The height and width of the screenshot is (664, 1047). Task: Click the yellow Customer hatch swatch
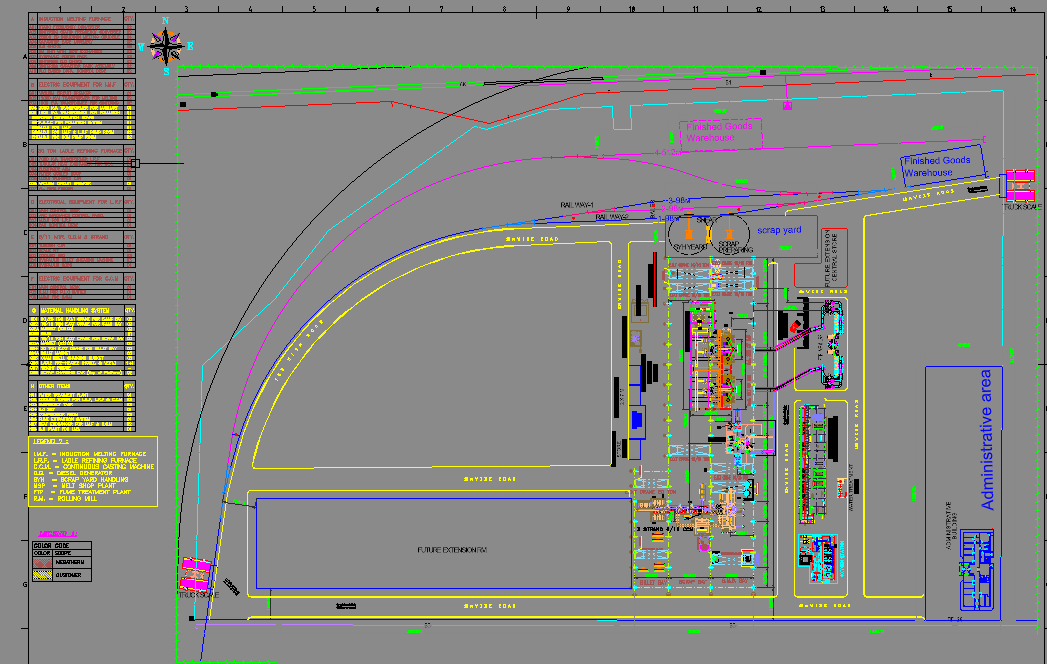point(43,576)
